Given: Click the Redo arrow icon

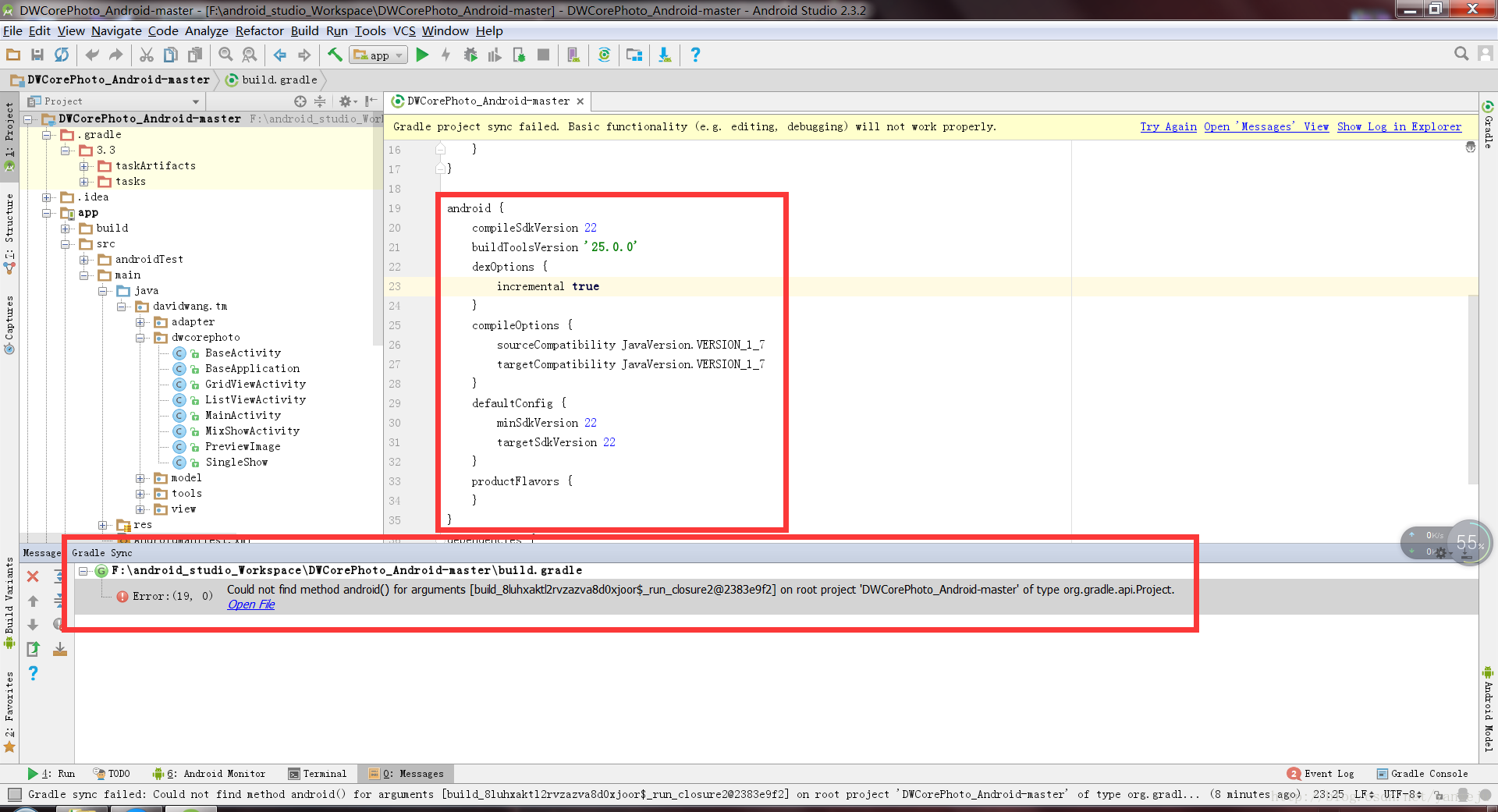Looking at the screenshot, I should click(x=115, y=55).
